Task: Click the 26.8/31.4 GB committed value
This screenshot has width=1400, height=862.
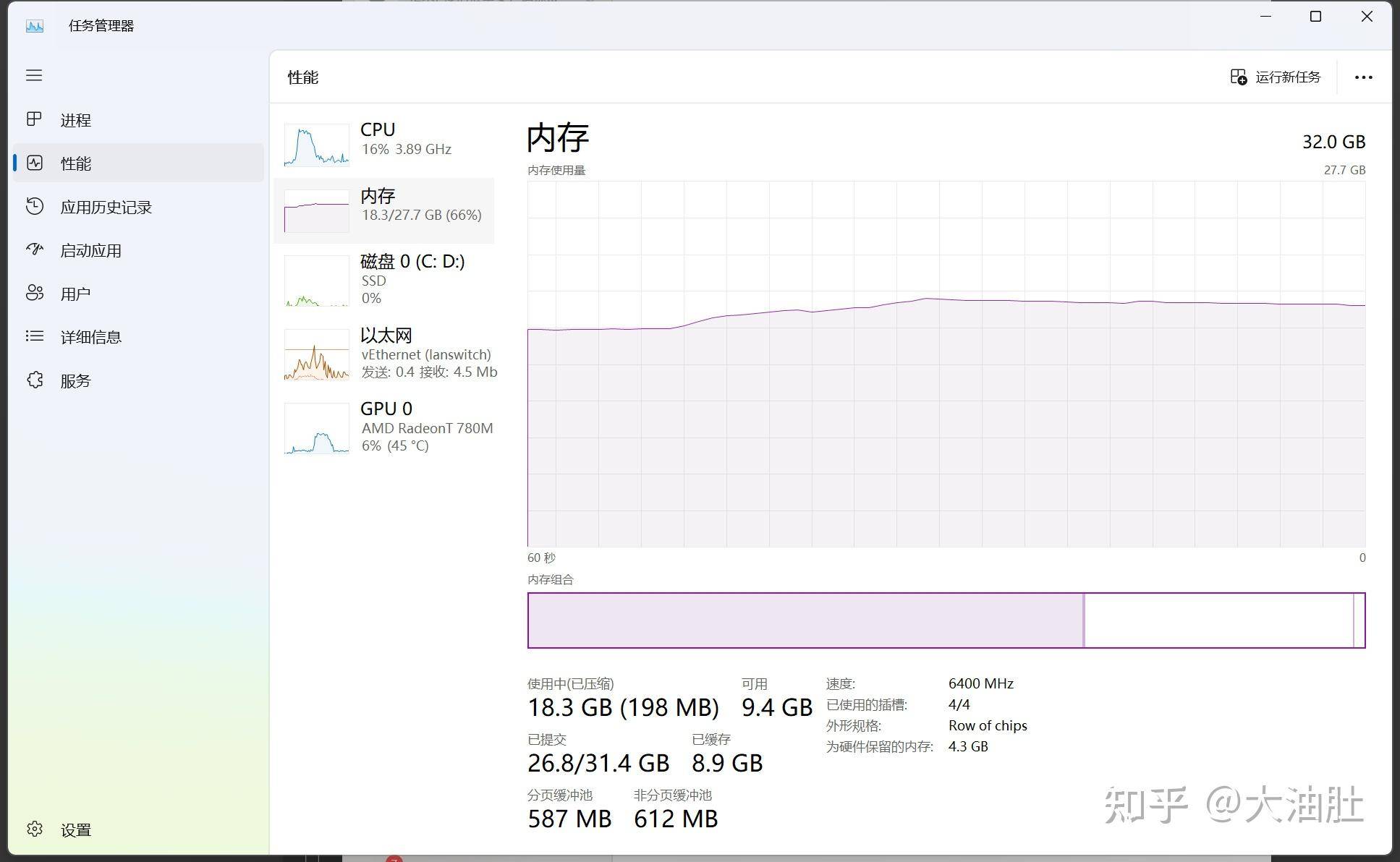Action: (598, 763)
